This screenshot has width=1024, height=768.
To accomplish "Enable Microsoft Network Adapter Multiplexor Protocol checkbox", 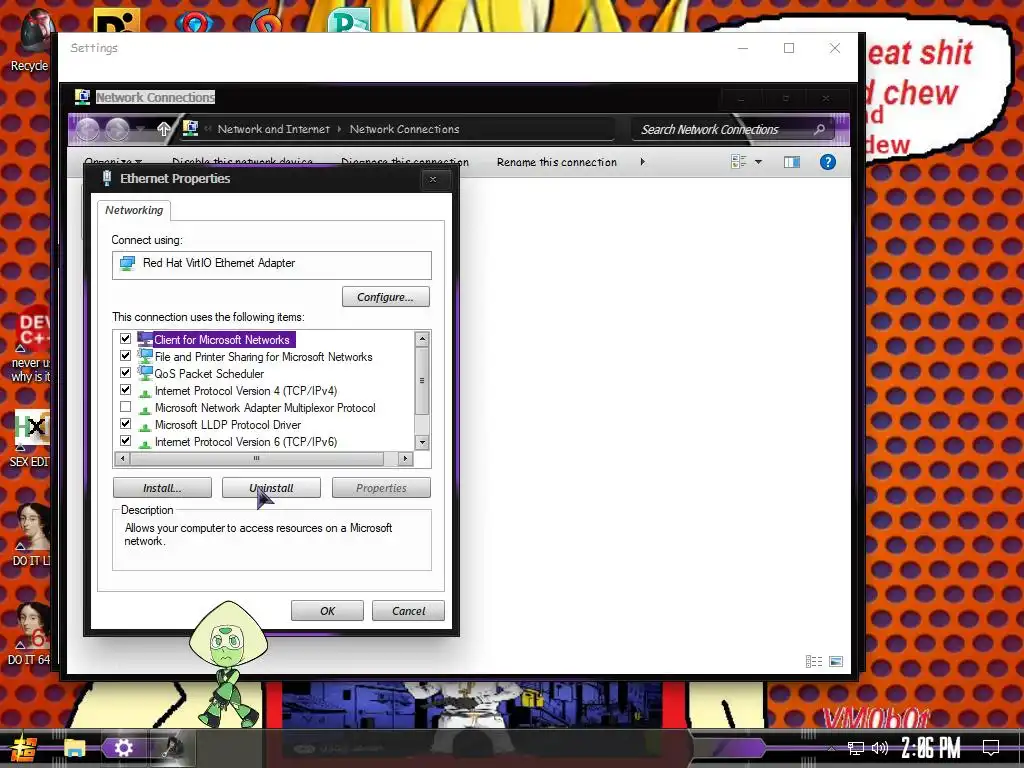I will point(125,407).
